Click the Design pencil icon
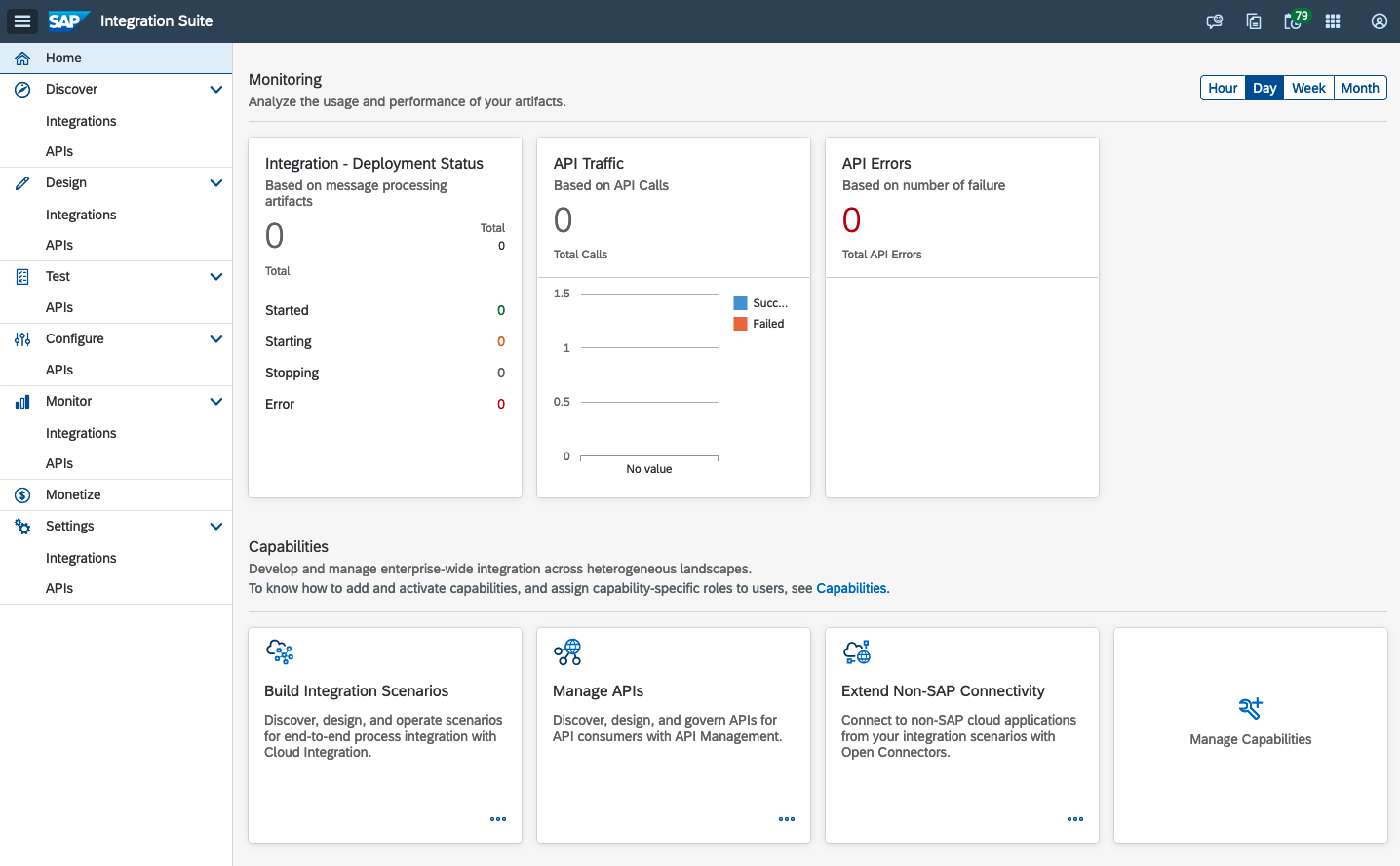 (x=22, y=182)
